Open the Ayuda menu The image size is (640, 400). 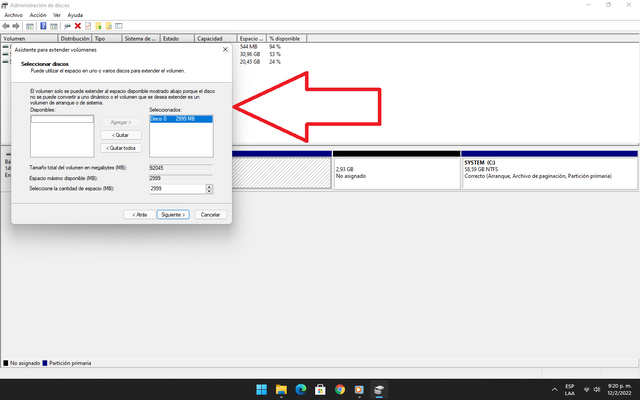pos(75,15)
